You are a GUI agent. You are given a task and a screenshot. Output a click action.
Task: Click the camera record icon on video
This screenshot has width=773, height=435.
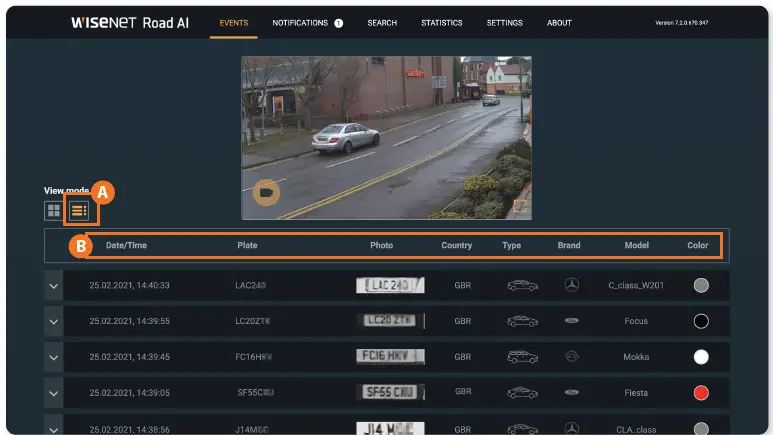266,192
